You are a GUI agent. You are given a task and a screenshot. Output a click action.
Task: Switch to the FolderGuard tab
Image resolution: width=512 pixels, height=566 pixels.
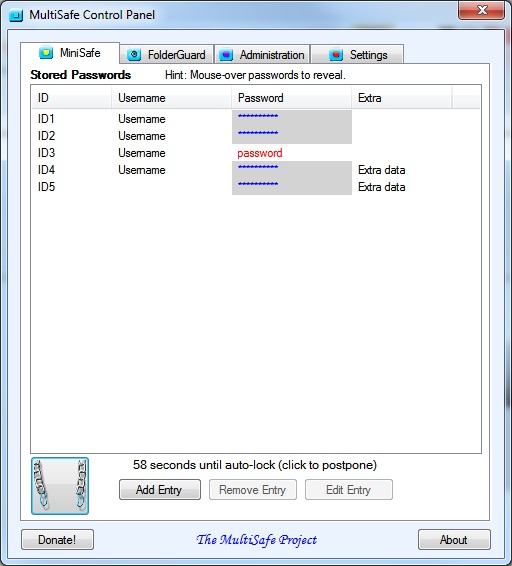click(x=166, y=55)
